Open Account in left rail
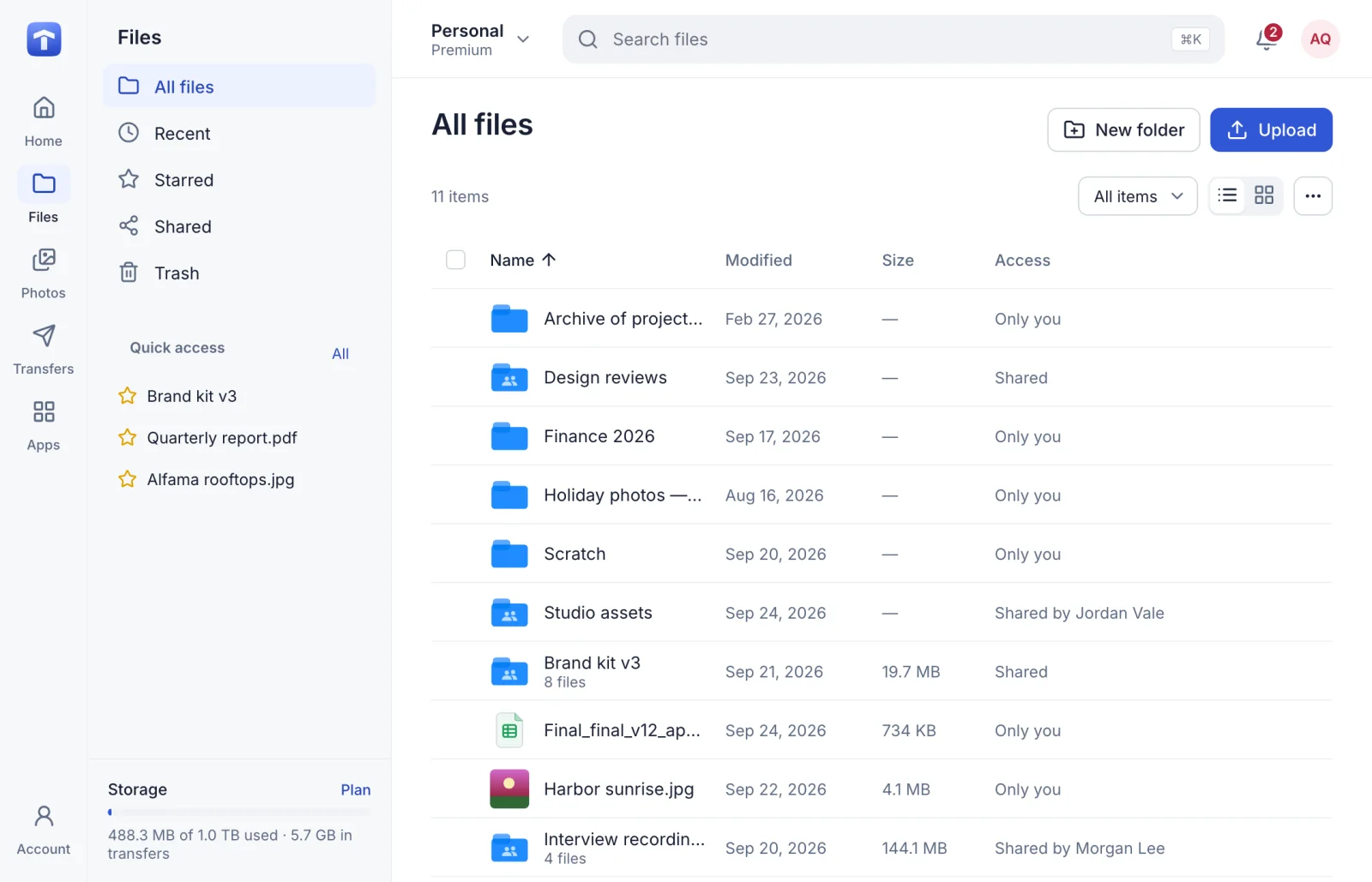 coord(44,830)
